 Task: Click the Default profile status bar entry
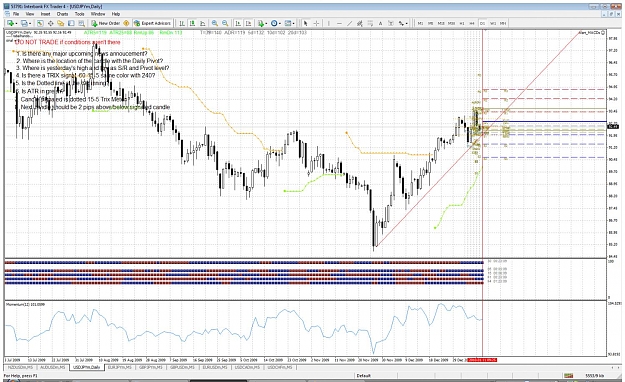(364, 376)
